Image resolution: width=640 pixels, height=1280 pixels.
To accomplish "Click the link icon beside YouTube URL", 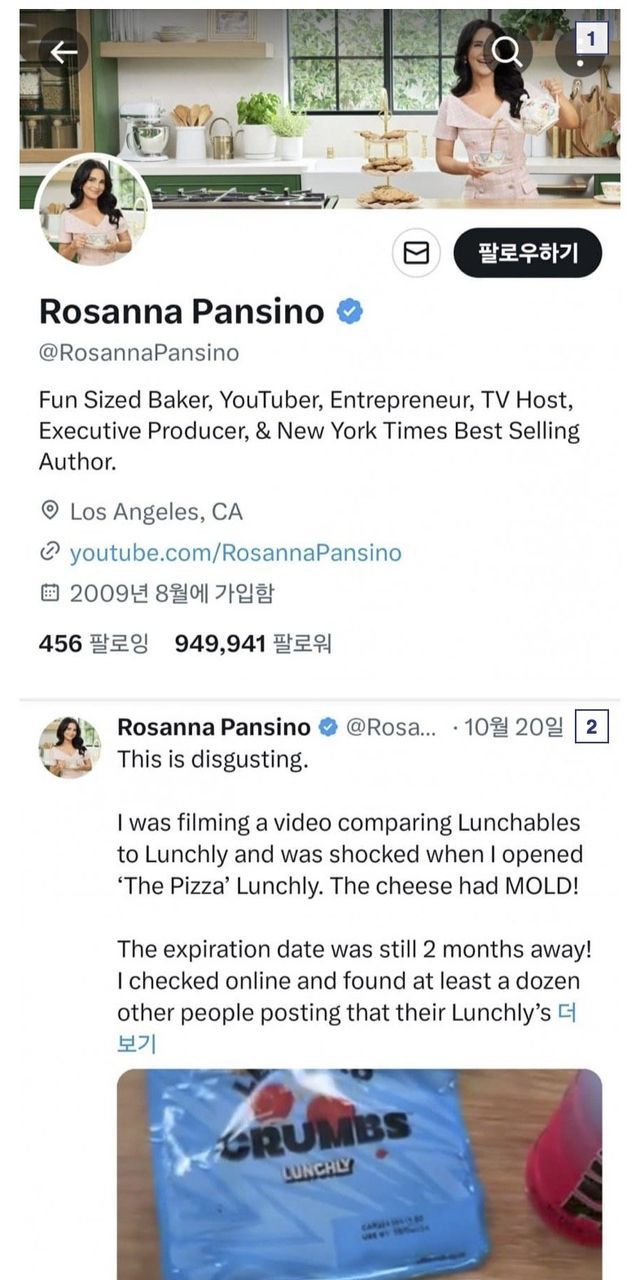I will point(49,553).
